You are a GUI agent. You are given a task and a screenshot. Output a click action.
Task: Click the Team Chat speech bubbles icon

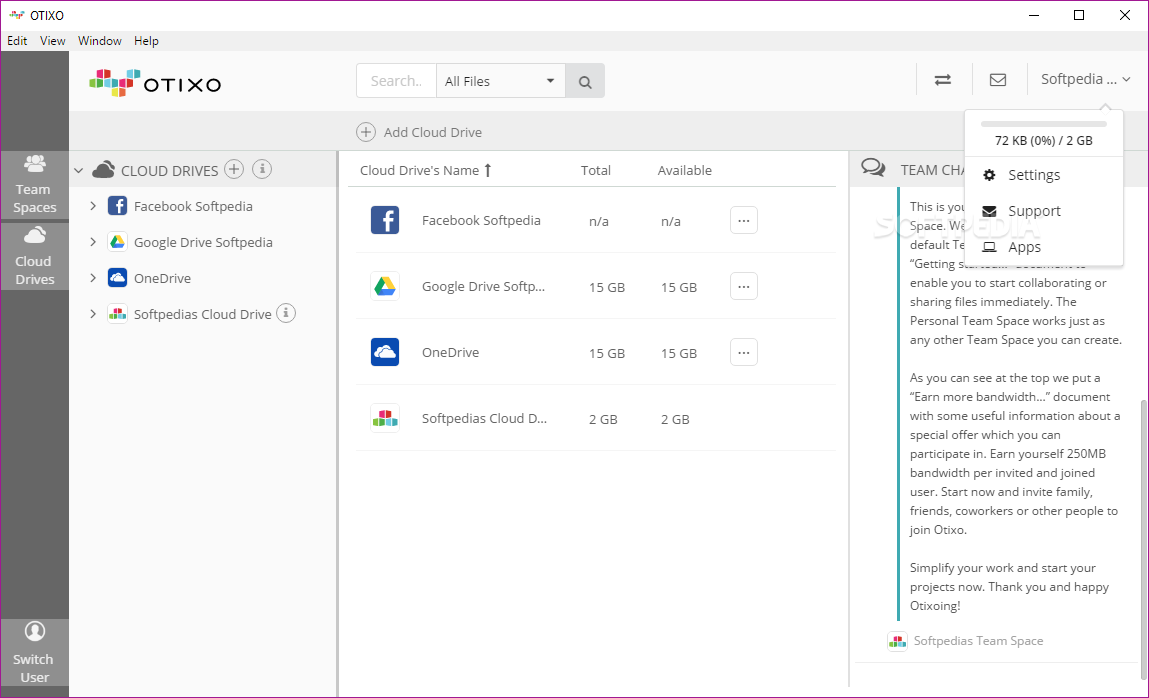click(873, 168)
